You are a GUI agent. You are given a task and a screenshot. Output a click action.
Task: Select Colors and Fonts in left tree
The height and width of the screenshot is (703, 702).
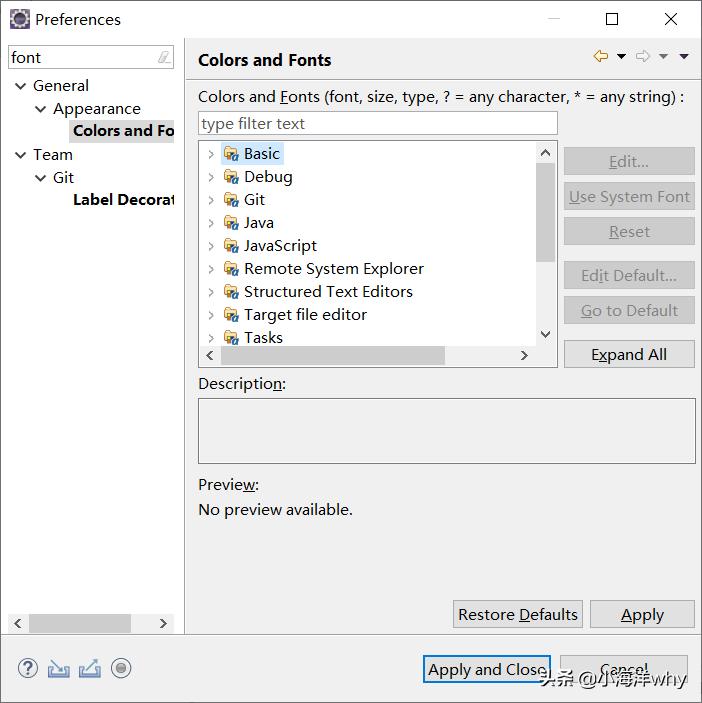pyautogui.click(x=123, y=131)
